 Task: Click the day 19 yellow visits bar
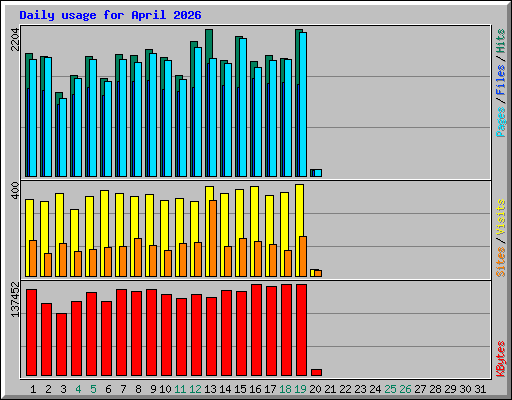point(299,210)
